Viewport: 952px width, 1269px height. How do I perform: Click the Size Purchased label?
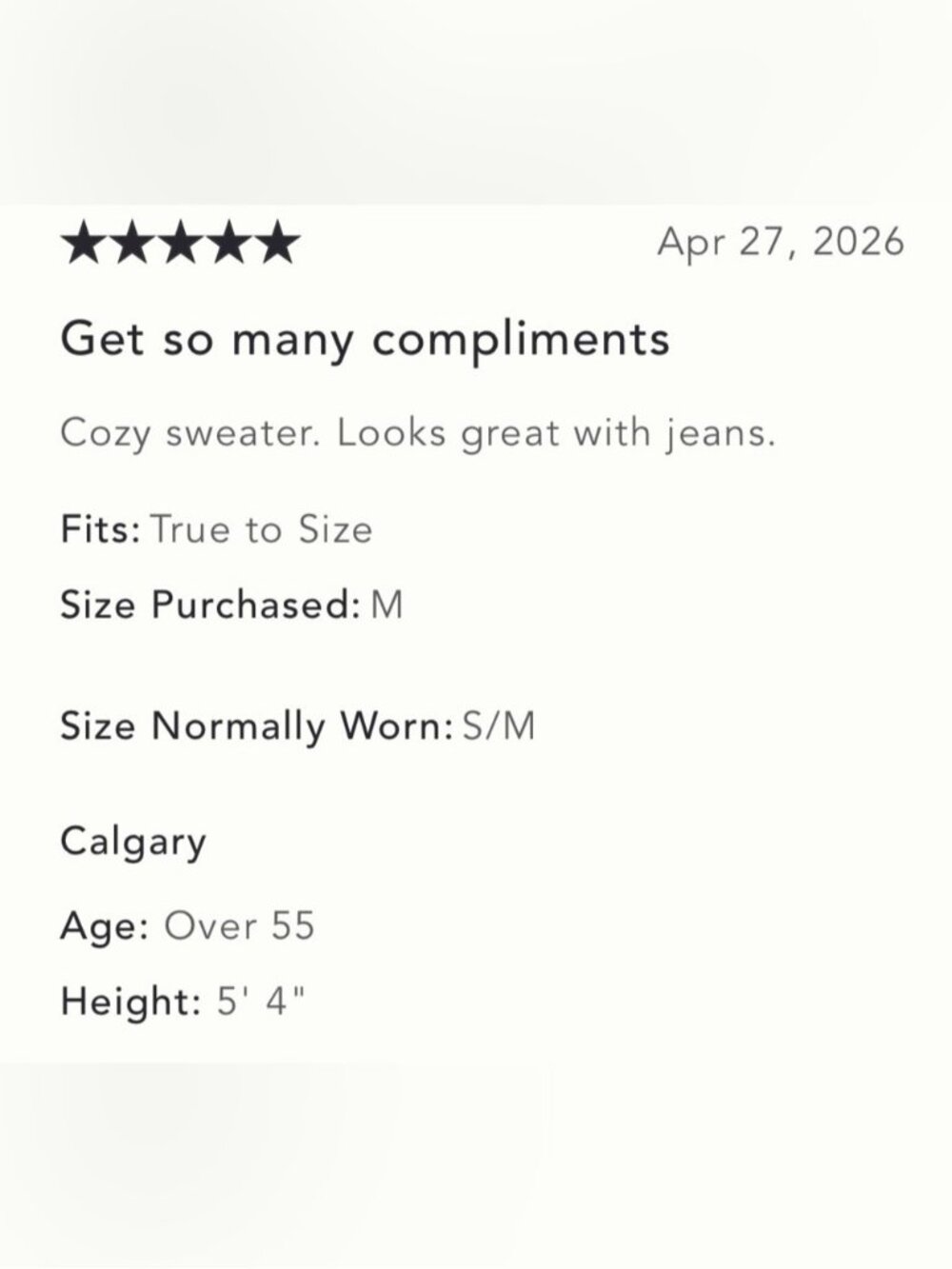coord(210,605)
